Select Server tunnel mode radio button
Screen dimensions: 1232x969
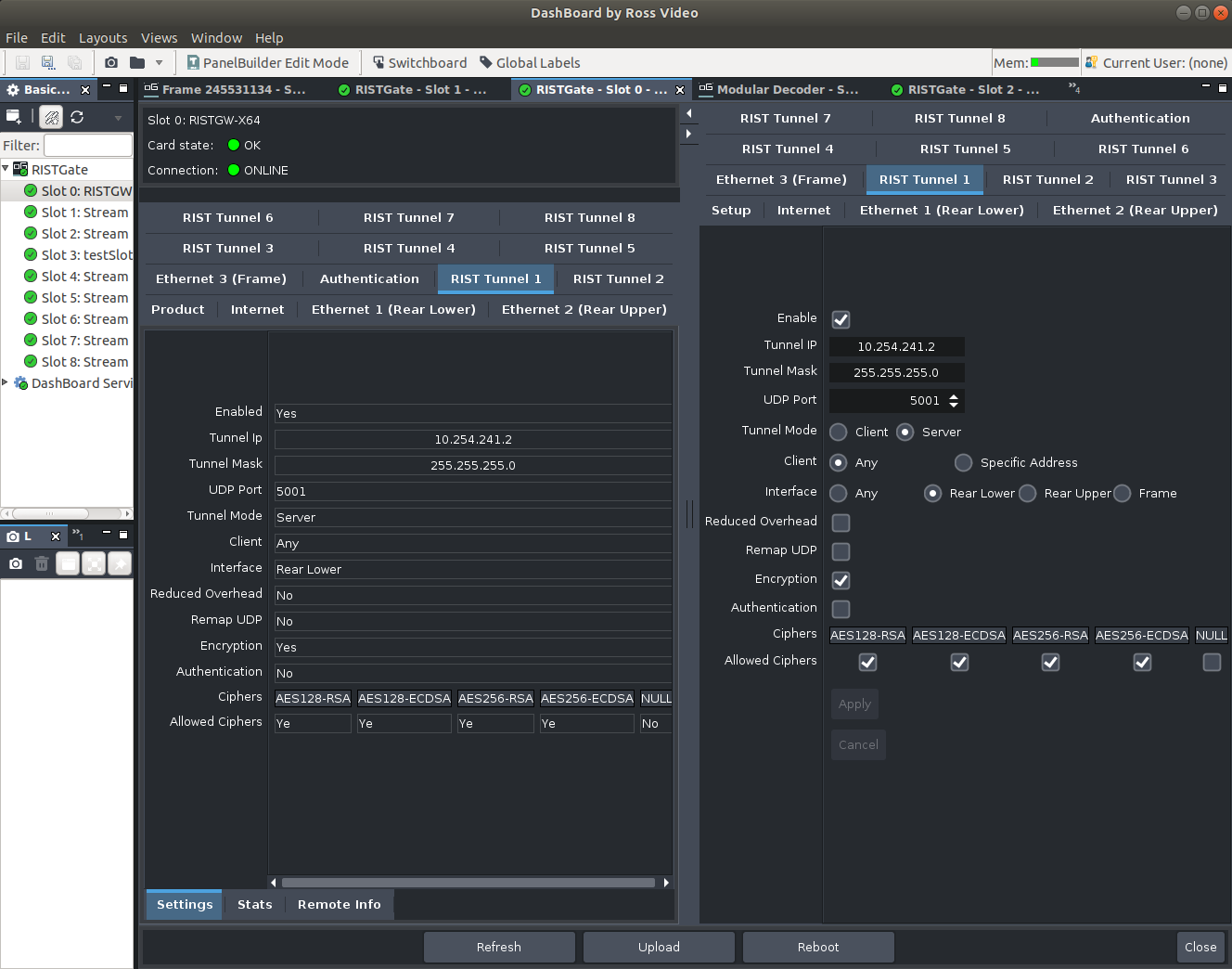point(905,432)
